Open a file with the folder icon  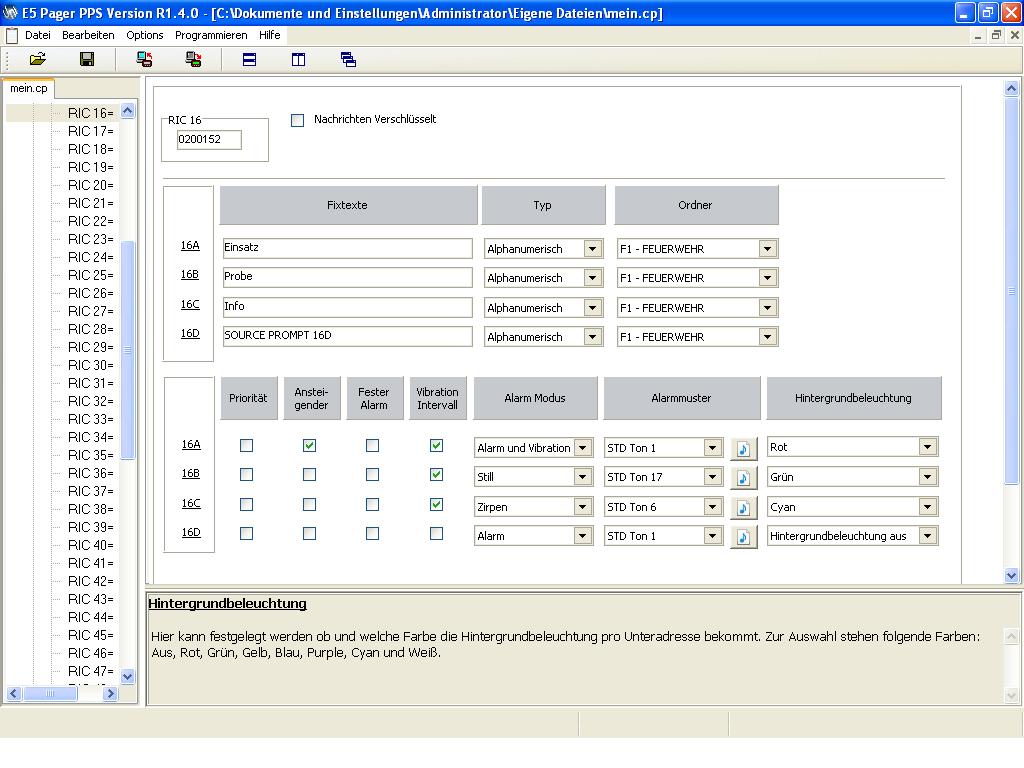pos(38,59)
